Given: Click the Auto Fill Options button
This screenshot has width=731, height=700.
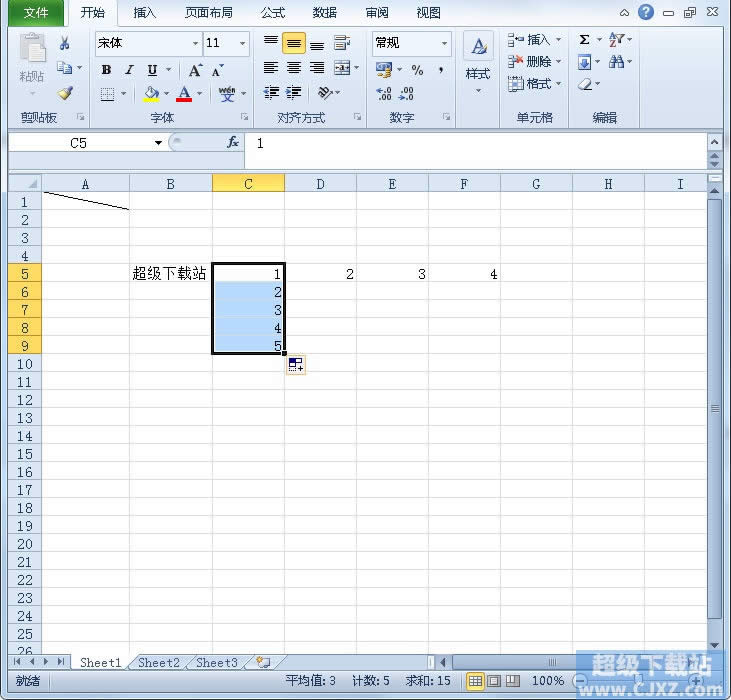Looking at the screenshot, I should click(296, 364).
